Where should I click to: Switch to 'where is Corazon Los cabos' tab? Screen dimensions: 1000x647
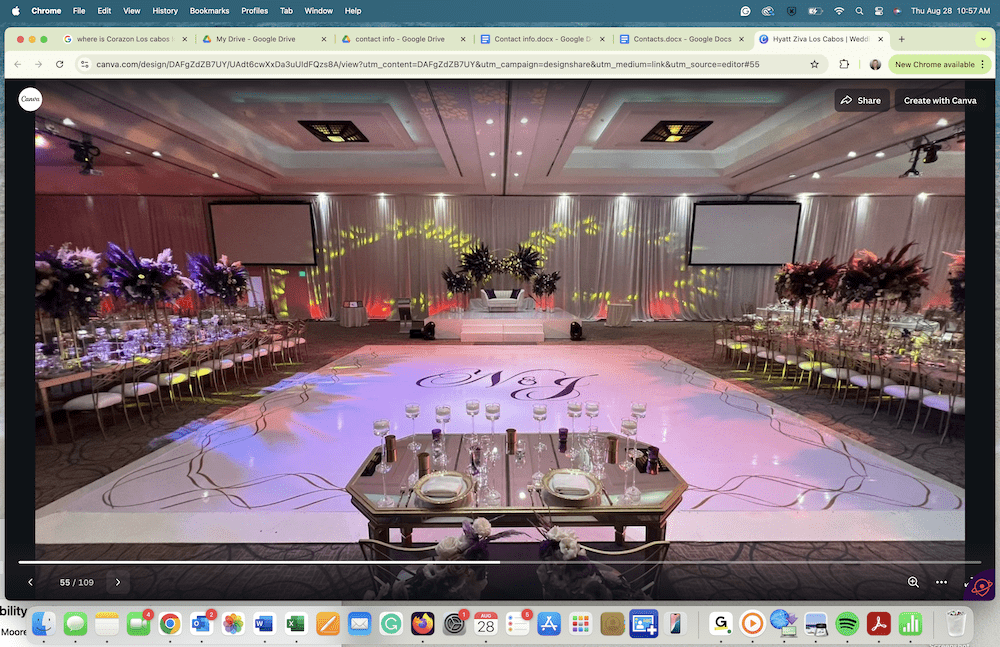[123, 39]
